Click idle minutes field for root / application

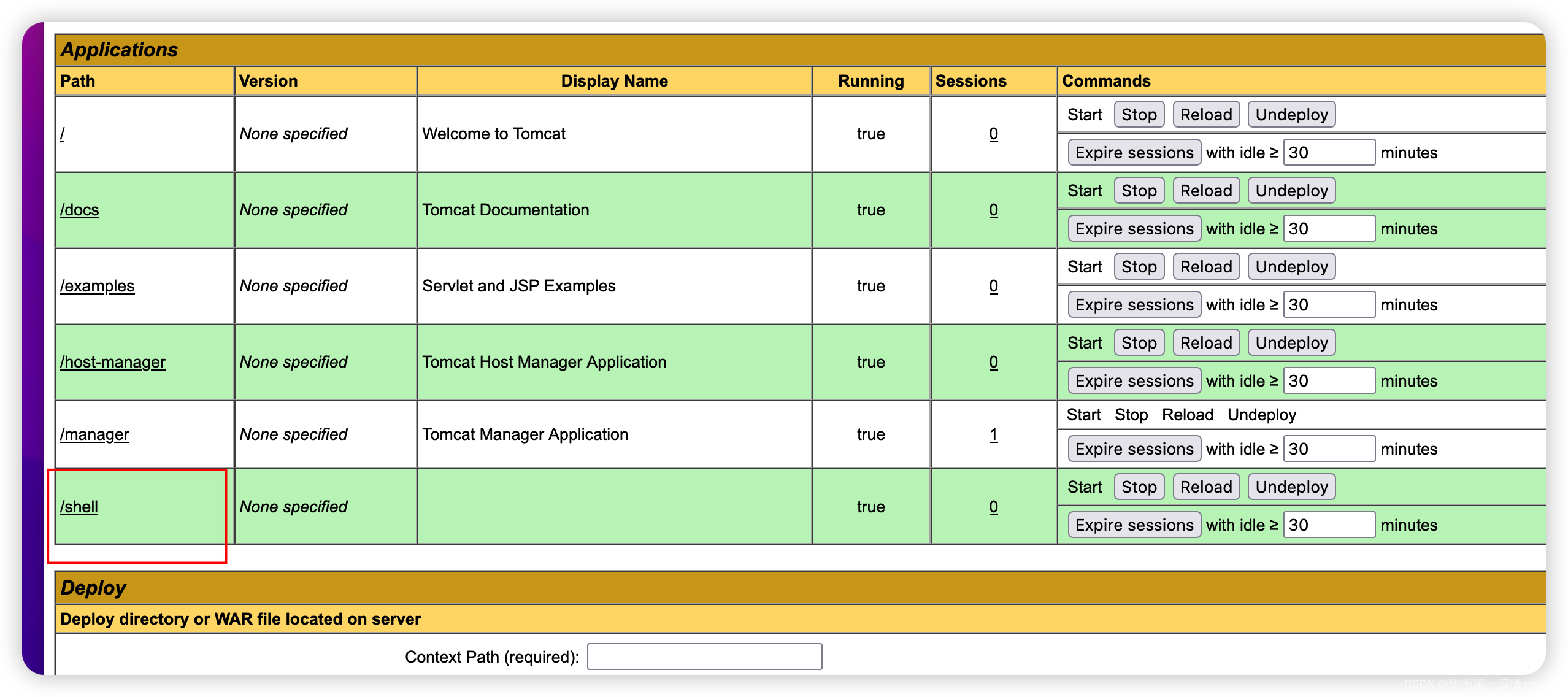tap(1329, 153)
